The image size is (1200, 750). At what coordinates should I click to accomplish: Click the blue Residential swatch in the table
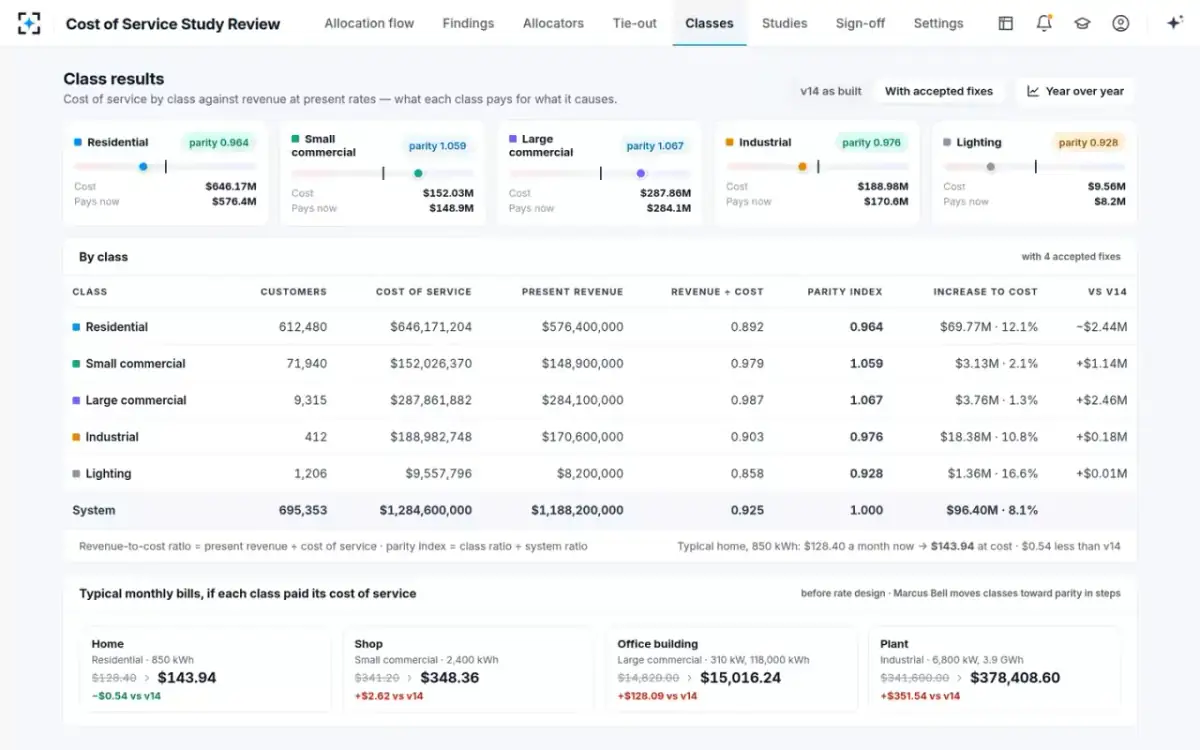76,327
